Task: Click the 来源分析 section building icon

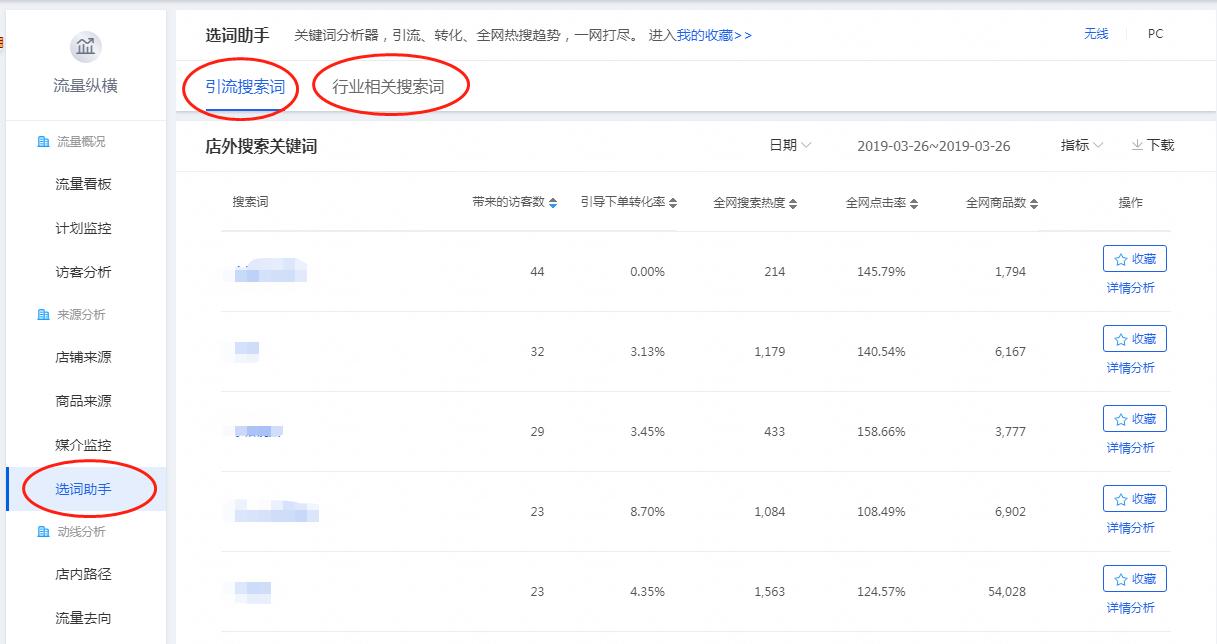Action: click(43, 315)
